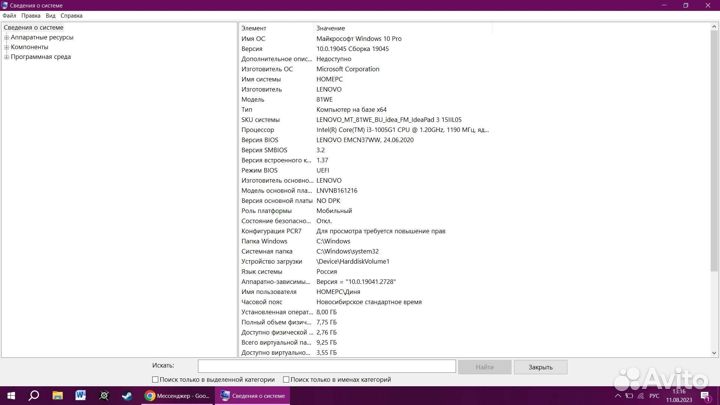Open File Explorer from the taskbar
Viewport: 720px width, 405px height.
pos(57,396)
